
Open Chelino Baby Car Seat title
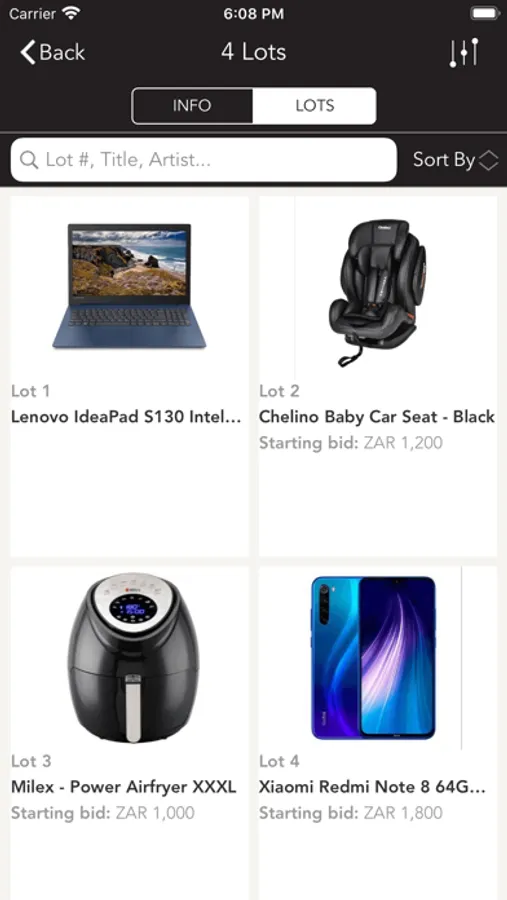[x=377, y=417]
